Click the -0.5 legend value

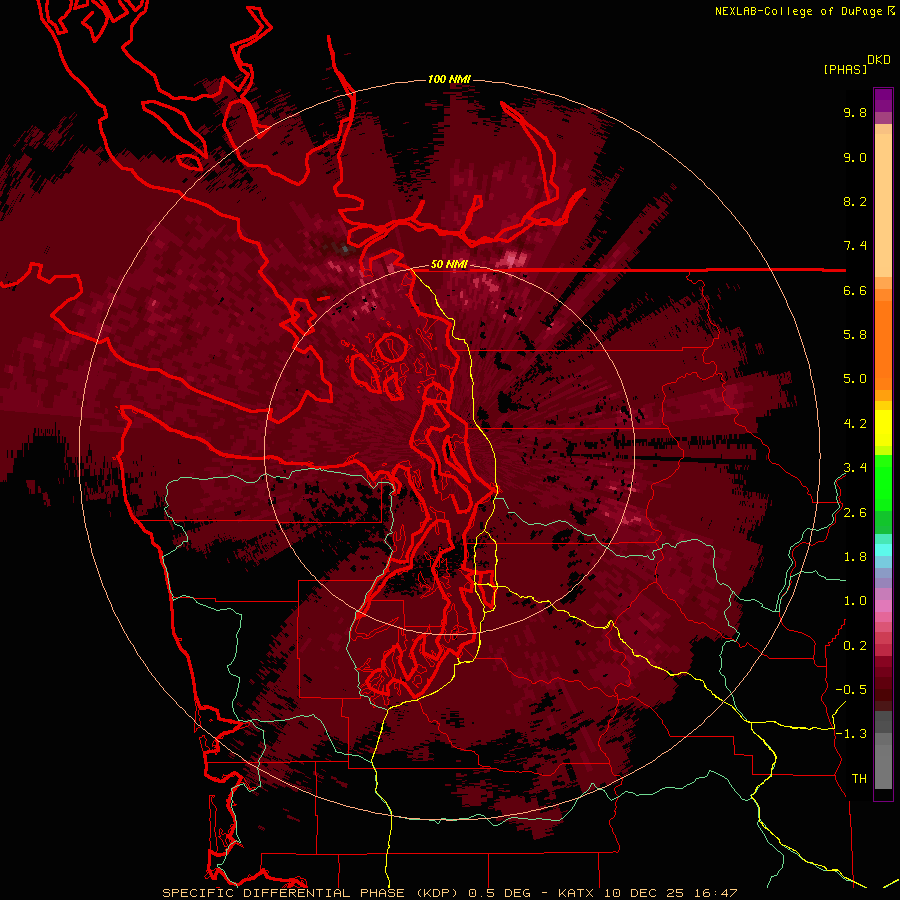[851, 690]
